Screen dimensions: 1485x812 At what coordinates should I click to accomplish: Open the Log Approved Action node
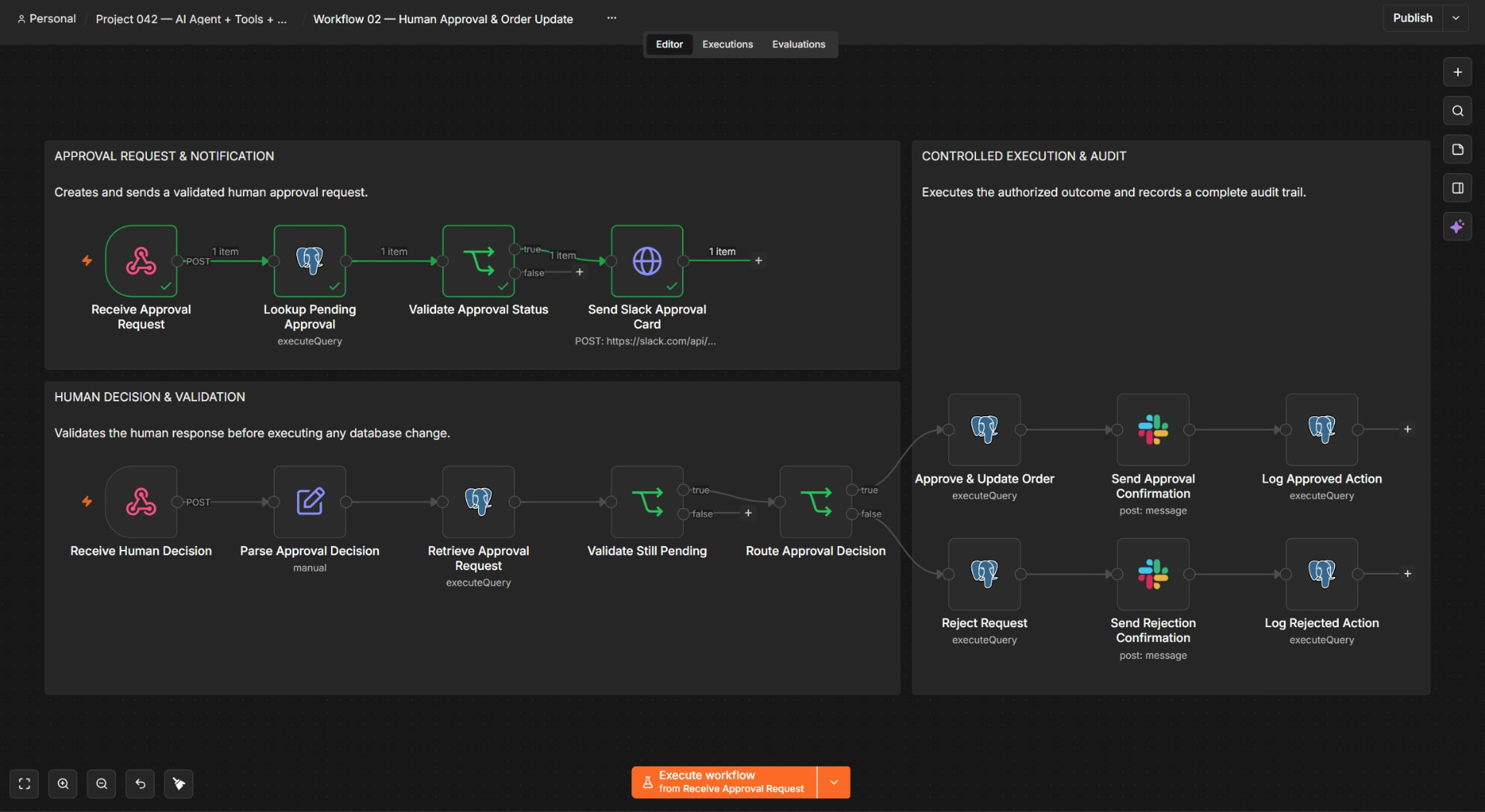1322,429
